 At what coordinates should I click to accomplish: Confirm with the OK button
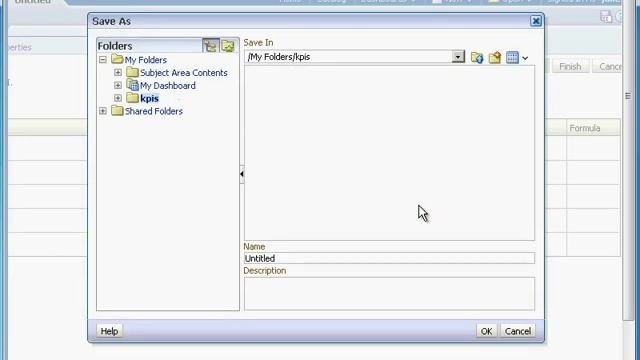[x=486, y=331]
